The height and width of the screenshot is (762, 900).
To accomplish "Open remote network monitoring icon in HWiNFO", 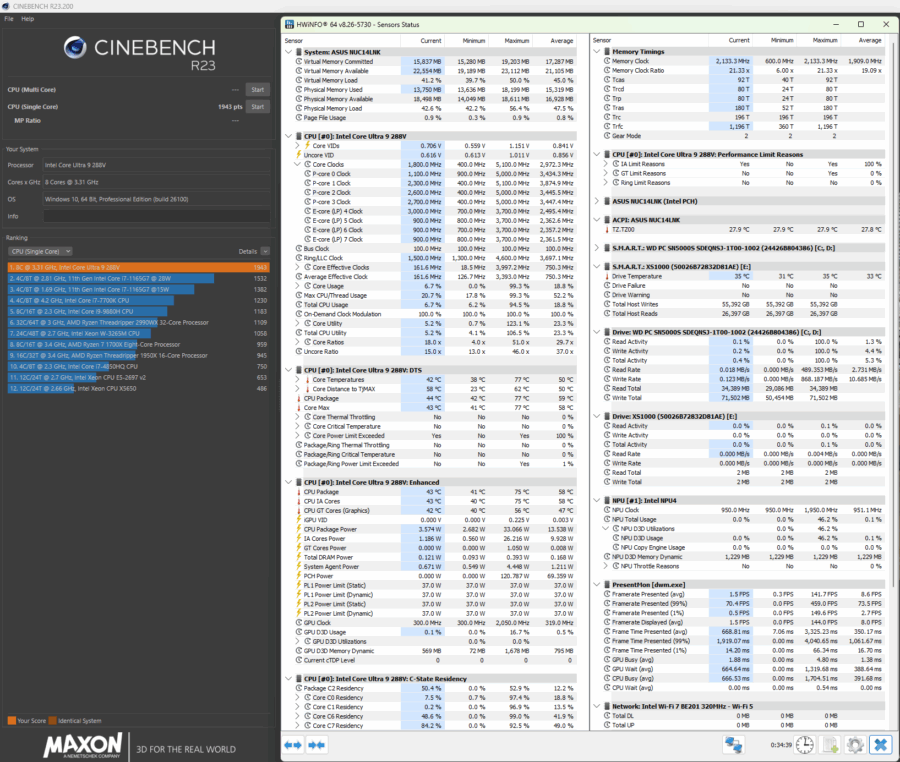I will click(x=733, y=745).
